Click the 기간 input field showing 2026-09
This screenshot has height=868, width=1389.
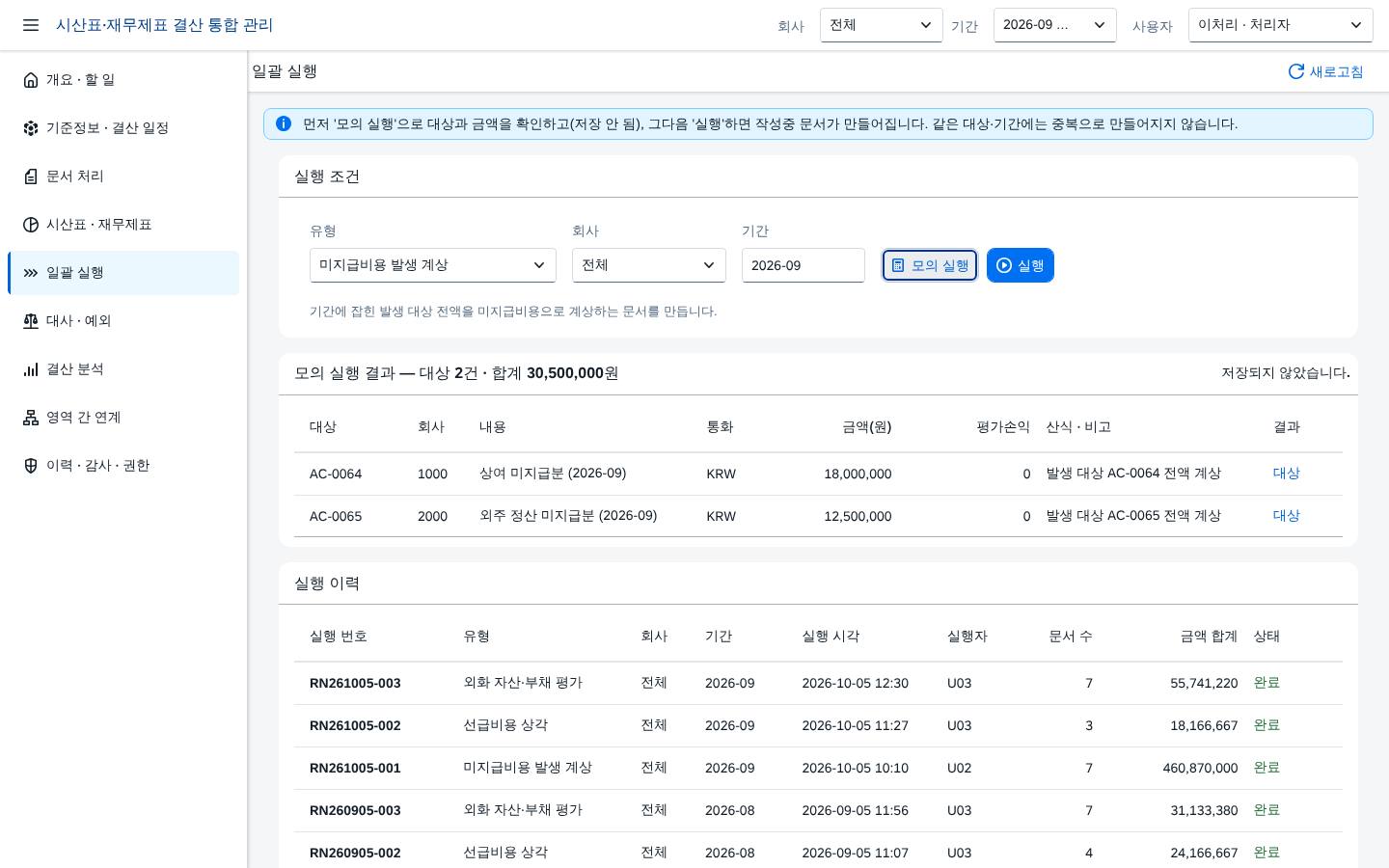803,265
